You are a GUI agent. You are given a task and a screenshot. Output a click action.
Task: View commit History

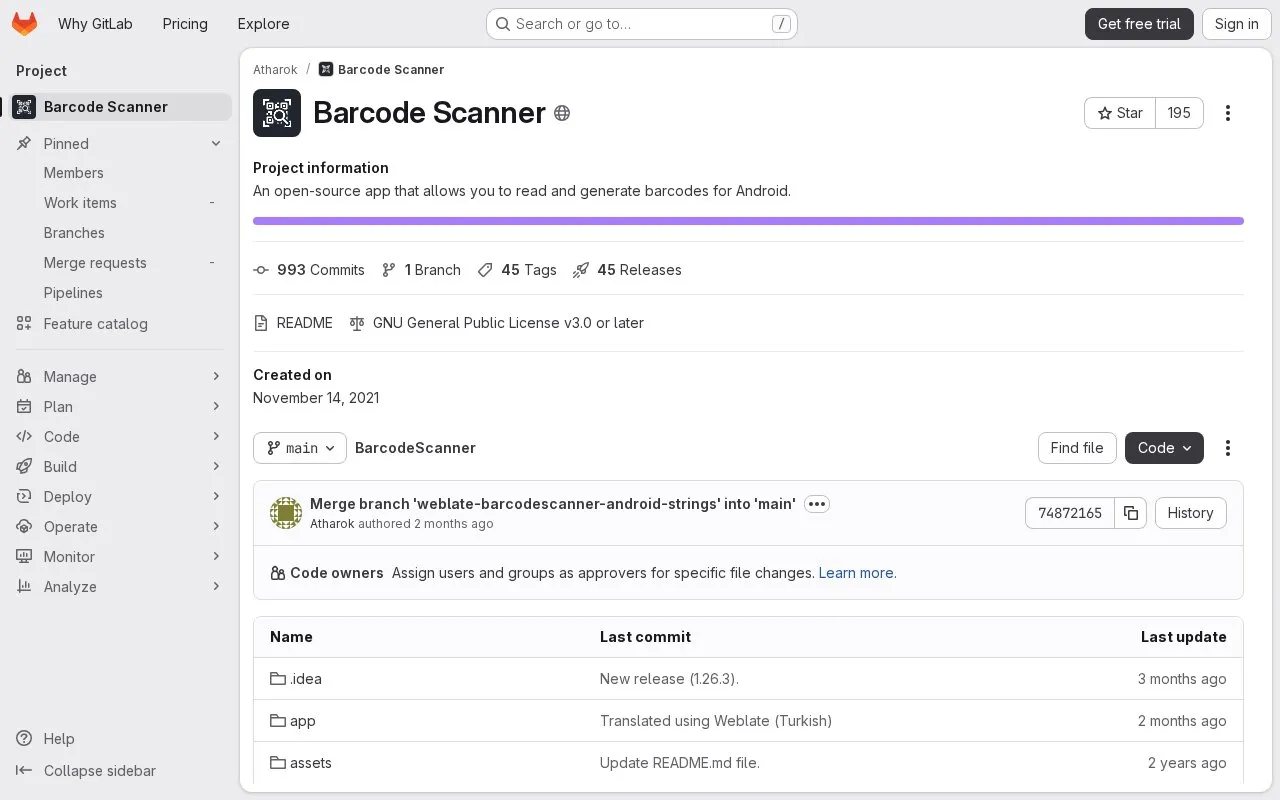click(1190, 513)
